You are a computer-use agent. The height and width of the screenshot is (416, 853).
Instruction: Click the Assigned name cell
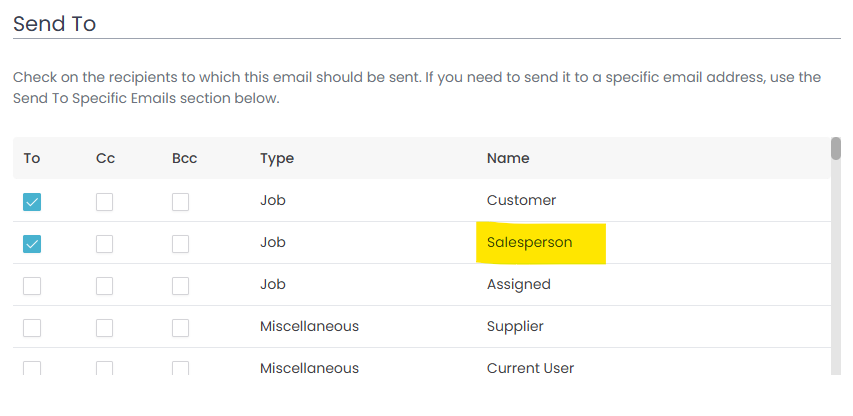tap(518, 284)
